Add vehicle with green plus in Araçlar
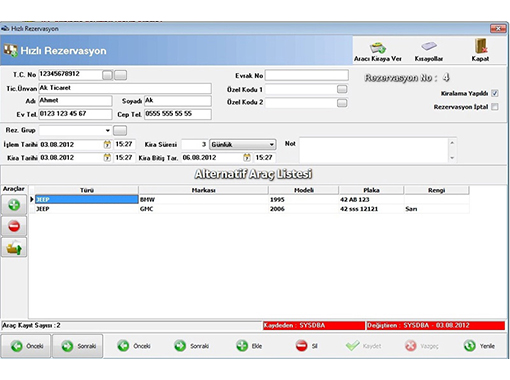The width and height of the screenshot is (510, 380). click(x=14, y=205)
